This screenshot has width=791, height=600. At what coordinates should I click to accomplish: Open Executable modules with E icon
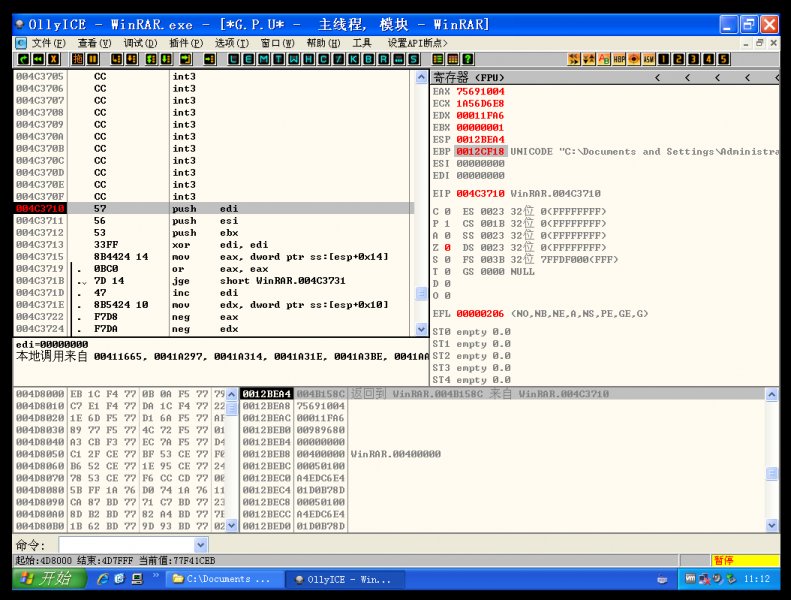pyautogui.click(x=249, y=59)
